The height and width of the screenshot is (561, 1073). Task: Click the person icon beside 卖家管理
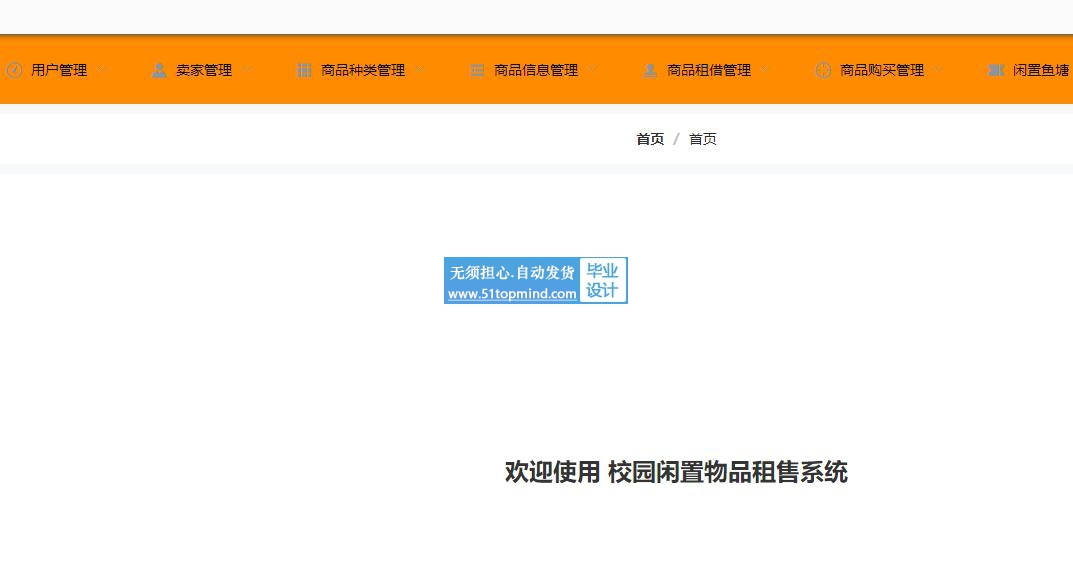(159, 70)
